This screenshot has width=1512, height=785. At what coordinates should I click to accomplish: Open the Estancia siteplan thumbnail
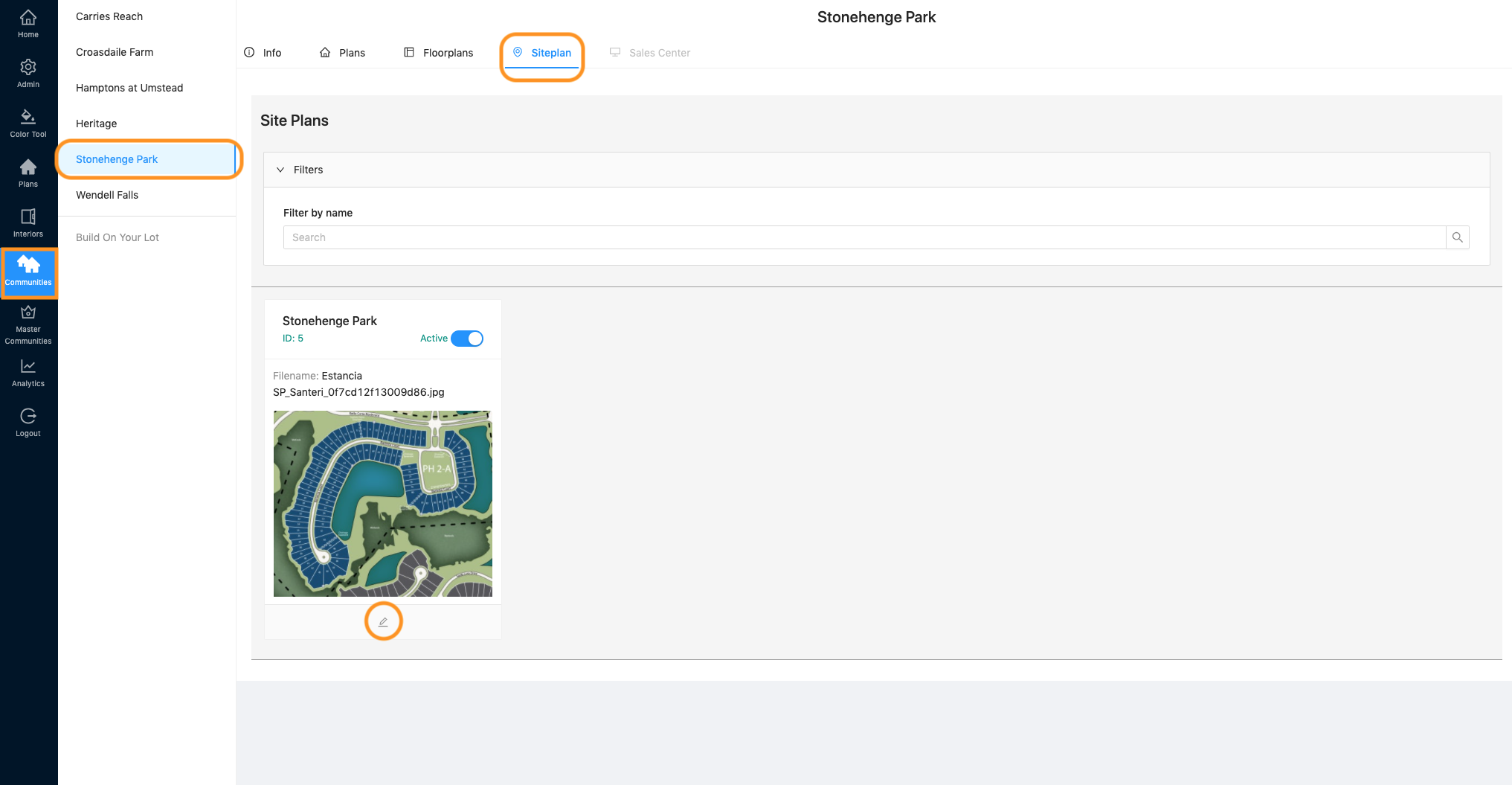click(x=382, y=504)
